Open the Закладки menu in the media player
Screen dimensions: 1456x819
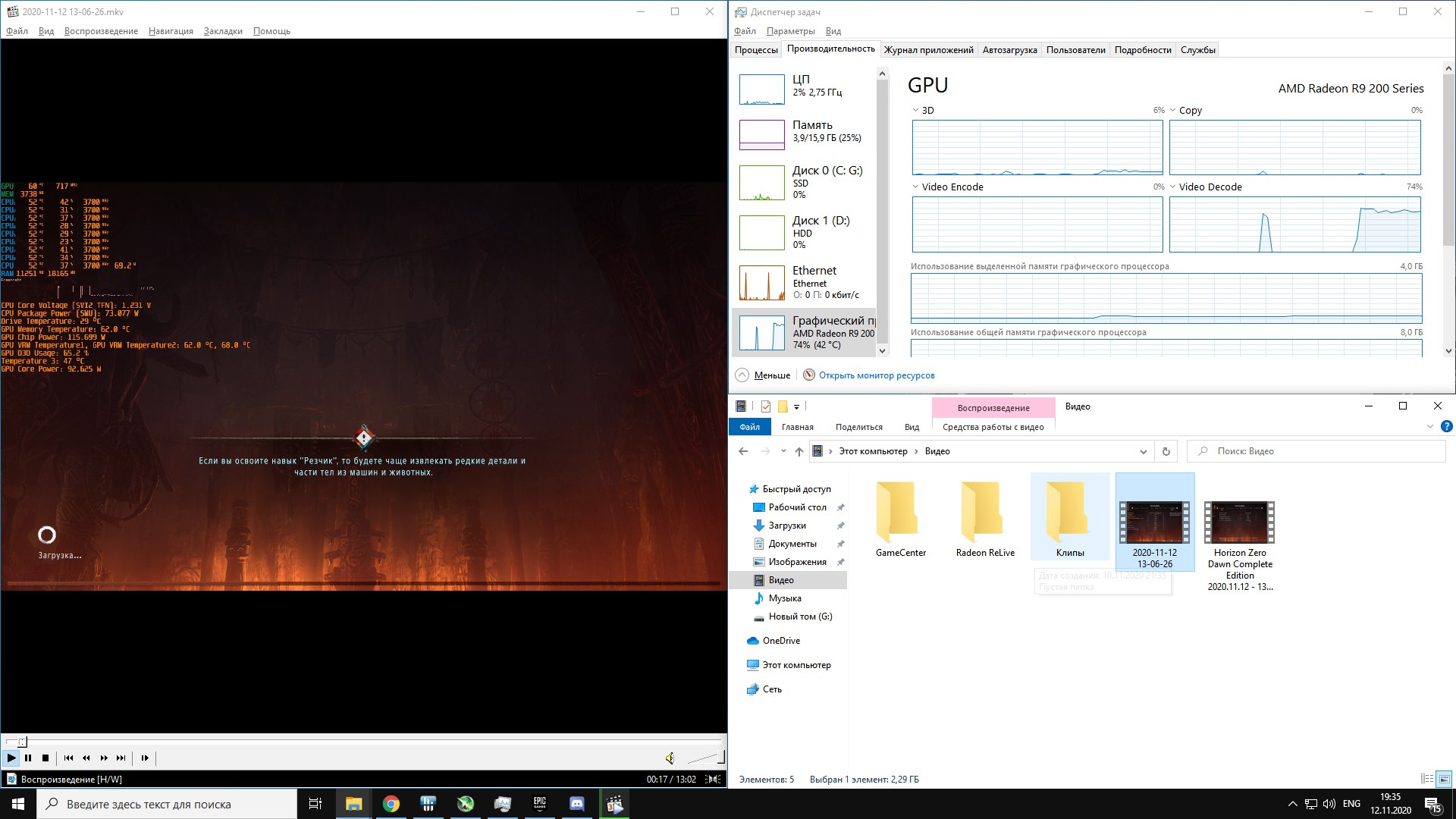coord(223,31)
